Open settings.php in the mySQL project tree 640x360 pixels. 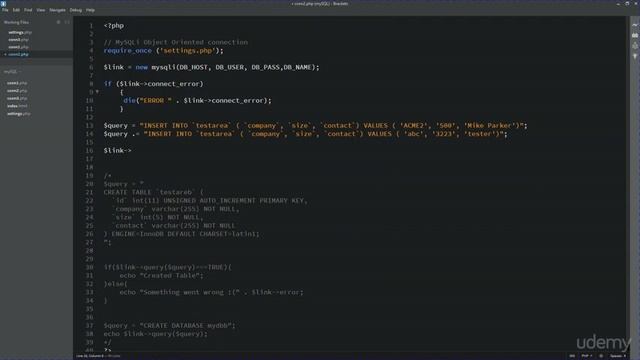click(19, 114)
